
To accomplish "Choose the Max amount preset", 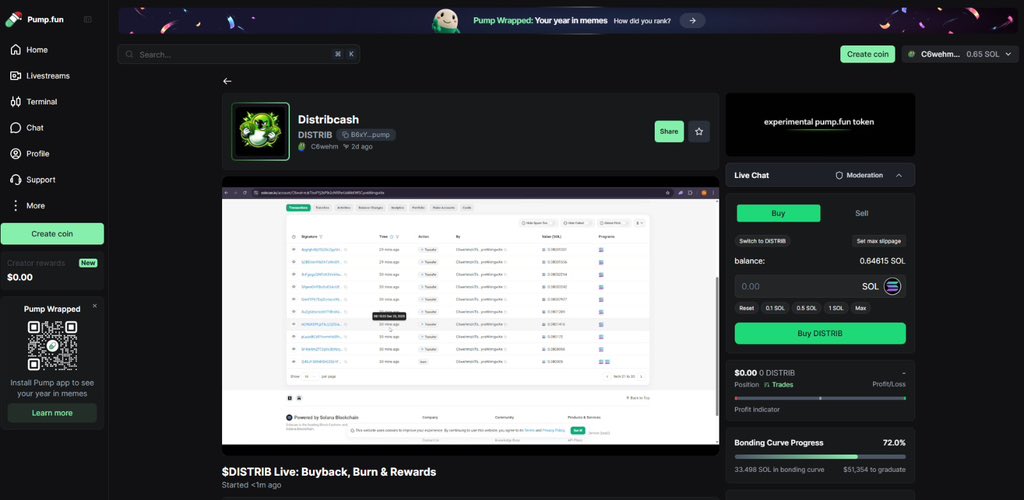I will point(861,308).
